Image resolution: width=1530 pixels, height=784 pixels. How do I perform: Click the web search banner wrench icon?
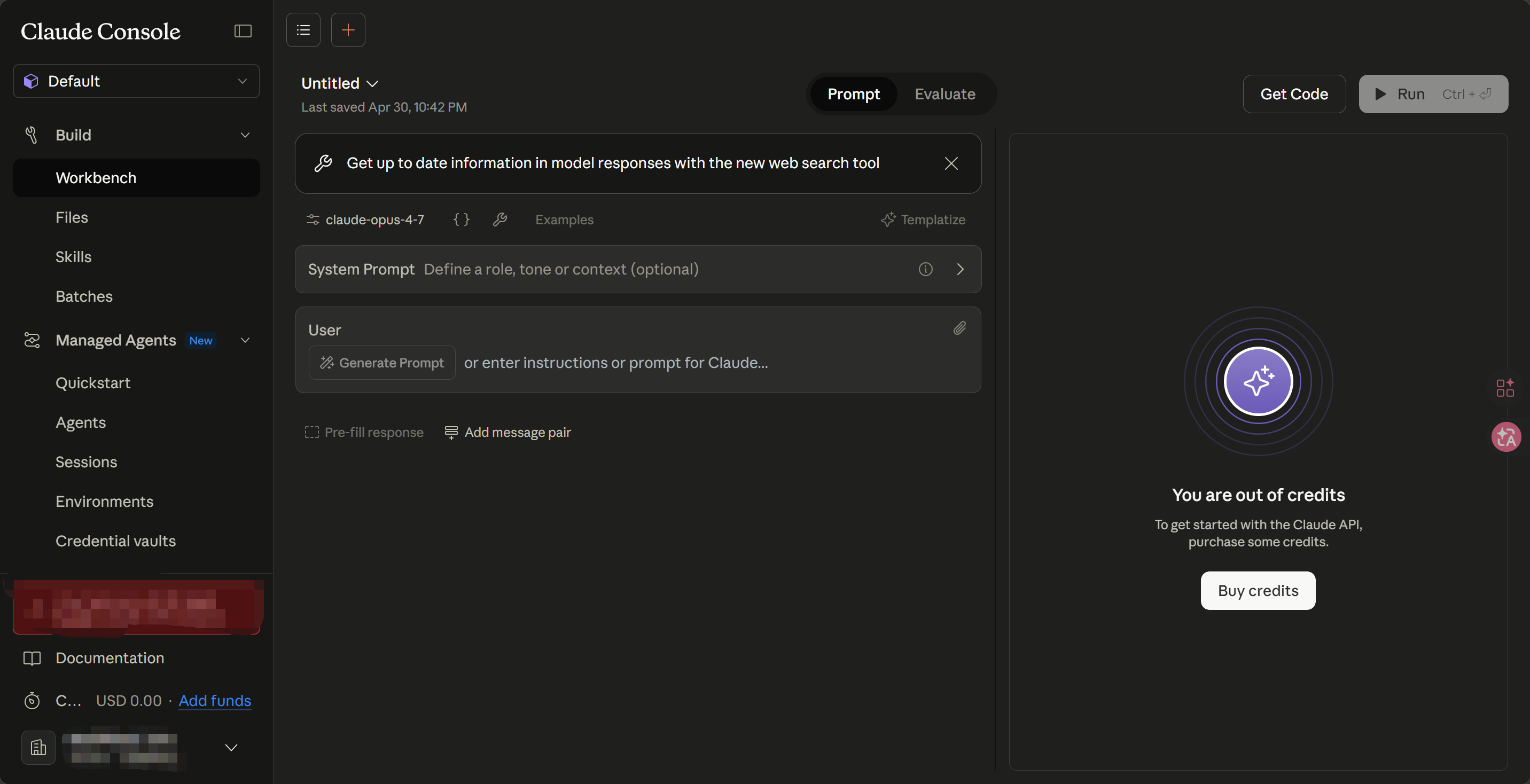pos(323,163)
